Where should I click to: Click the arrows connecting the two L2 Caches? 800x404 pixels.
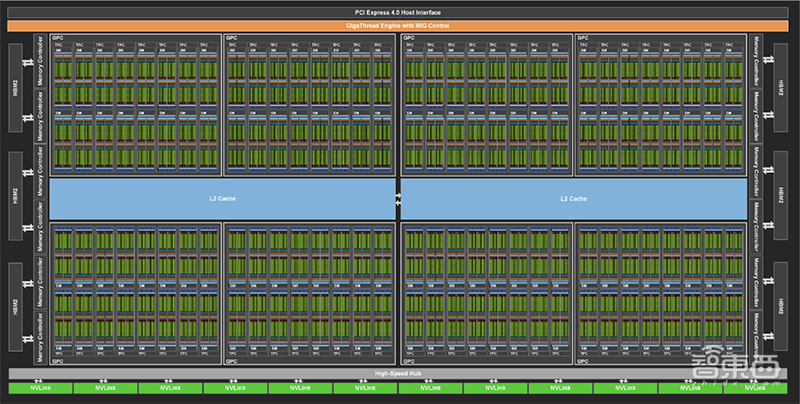tap(399, 199)
